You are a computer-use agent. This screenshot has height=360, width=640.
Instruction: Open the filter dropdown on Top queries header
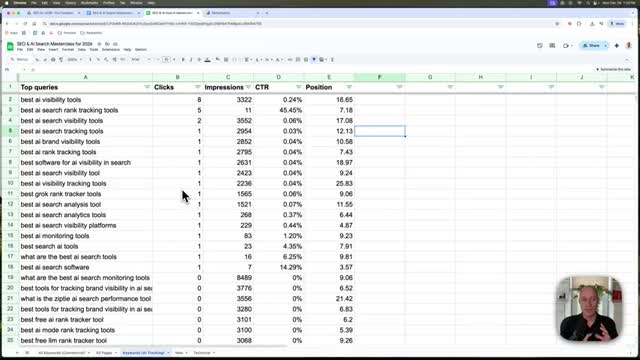point(147,87)
